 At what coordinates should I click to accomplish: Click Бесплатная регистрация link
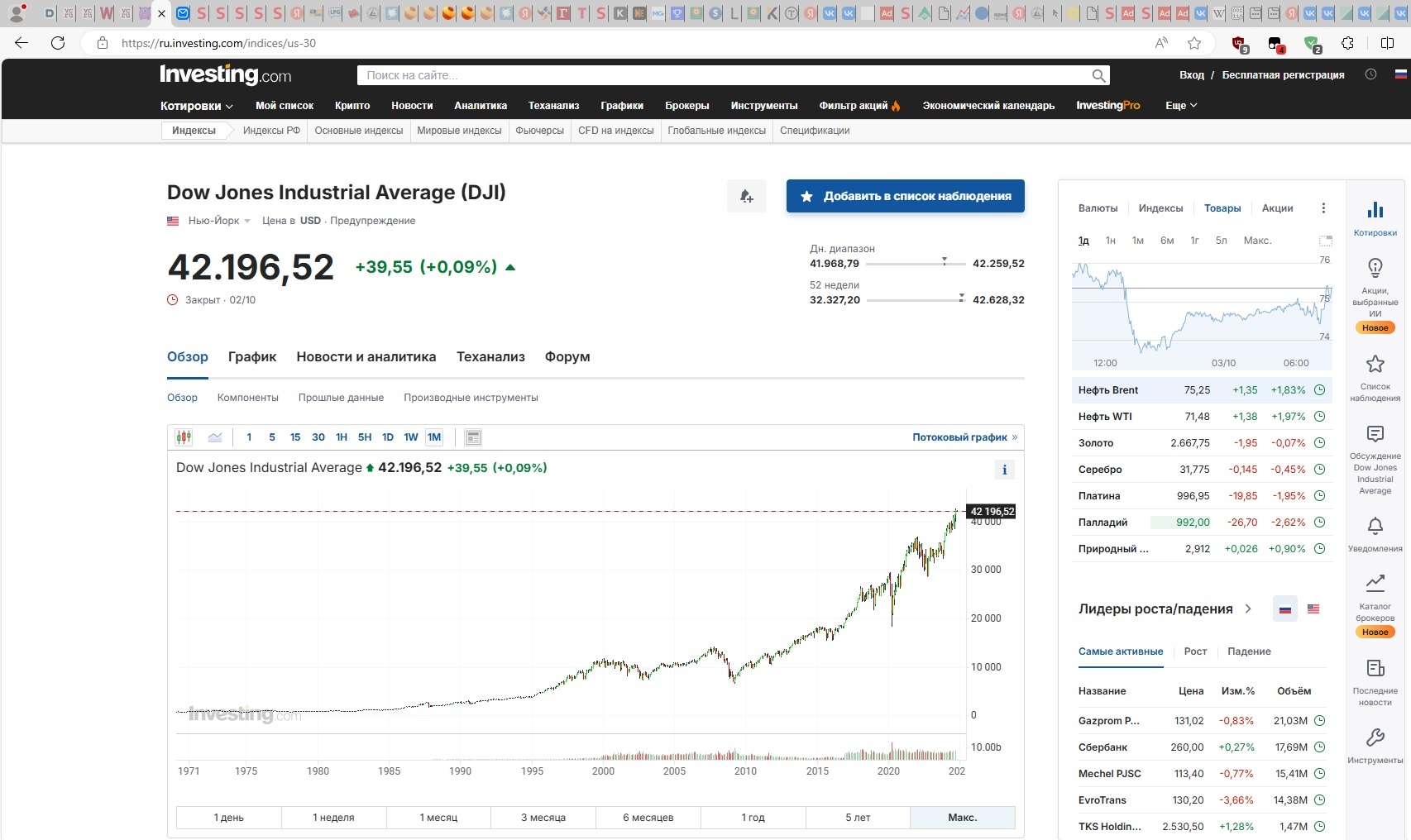[x=1284, y=75]
